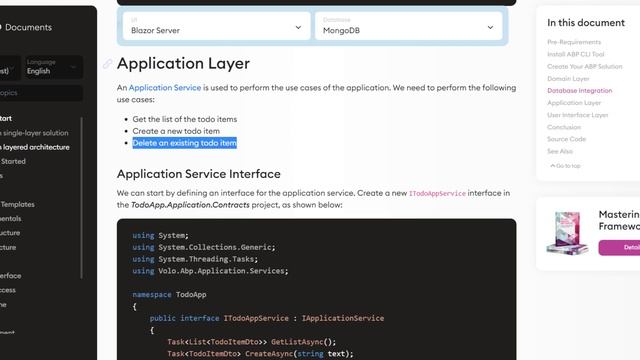This screenshot has height=360, width=640.
Task: Click the pink Details button on book card
Action: tap(620, 247)
